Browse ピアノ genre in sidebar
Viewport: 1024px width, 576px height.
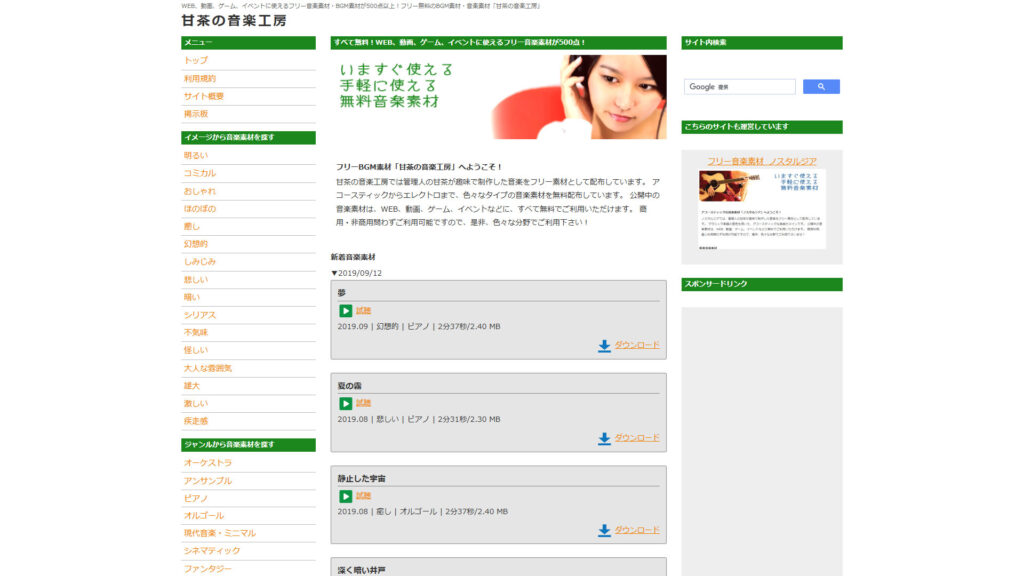point(195,498)
